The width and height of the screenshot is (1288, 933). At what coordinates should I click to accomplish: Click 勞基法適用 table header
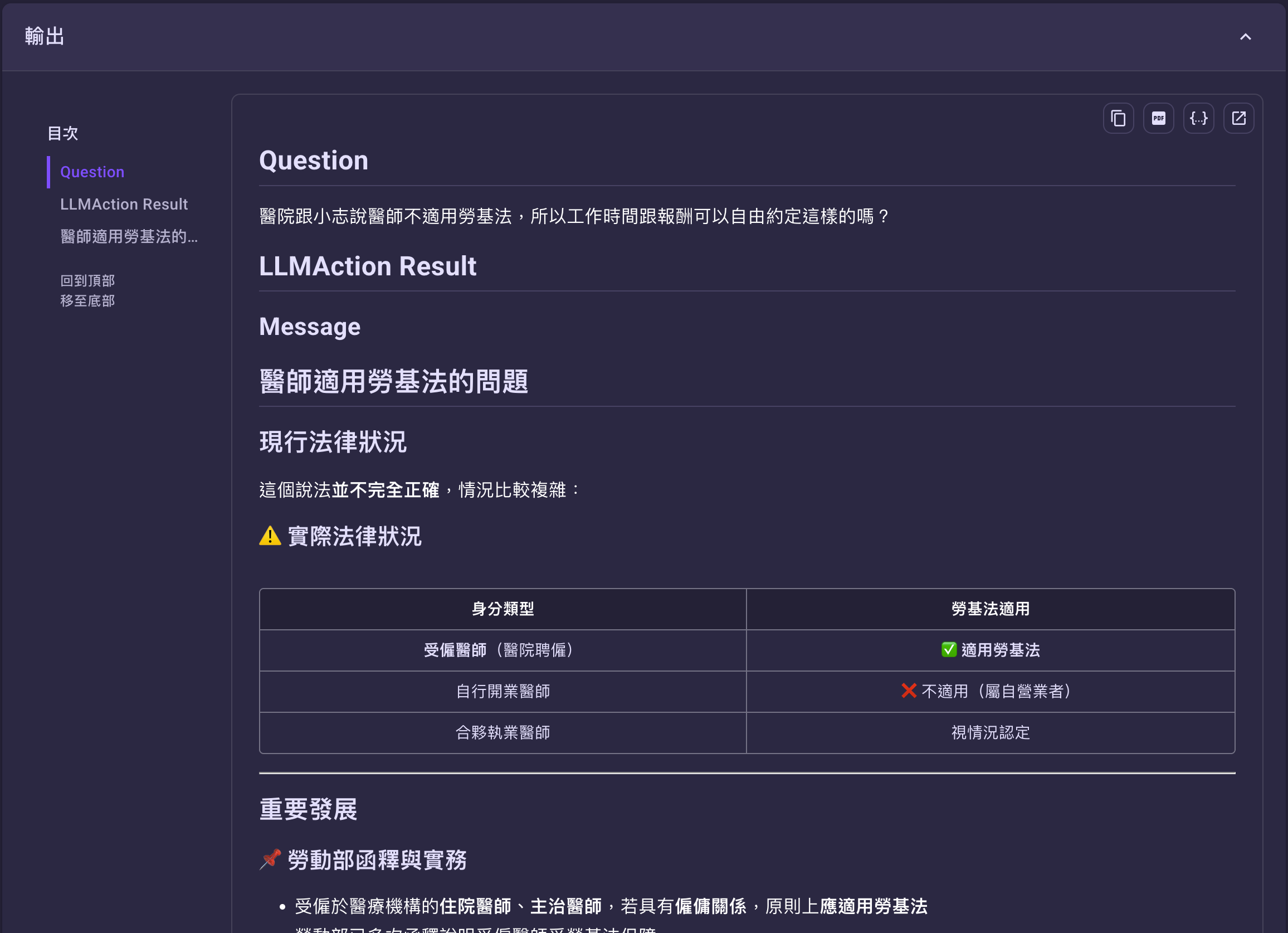[990, 609]
